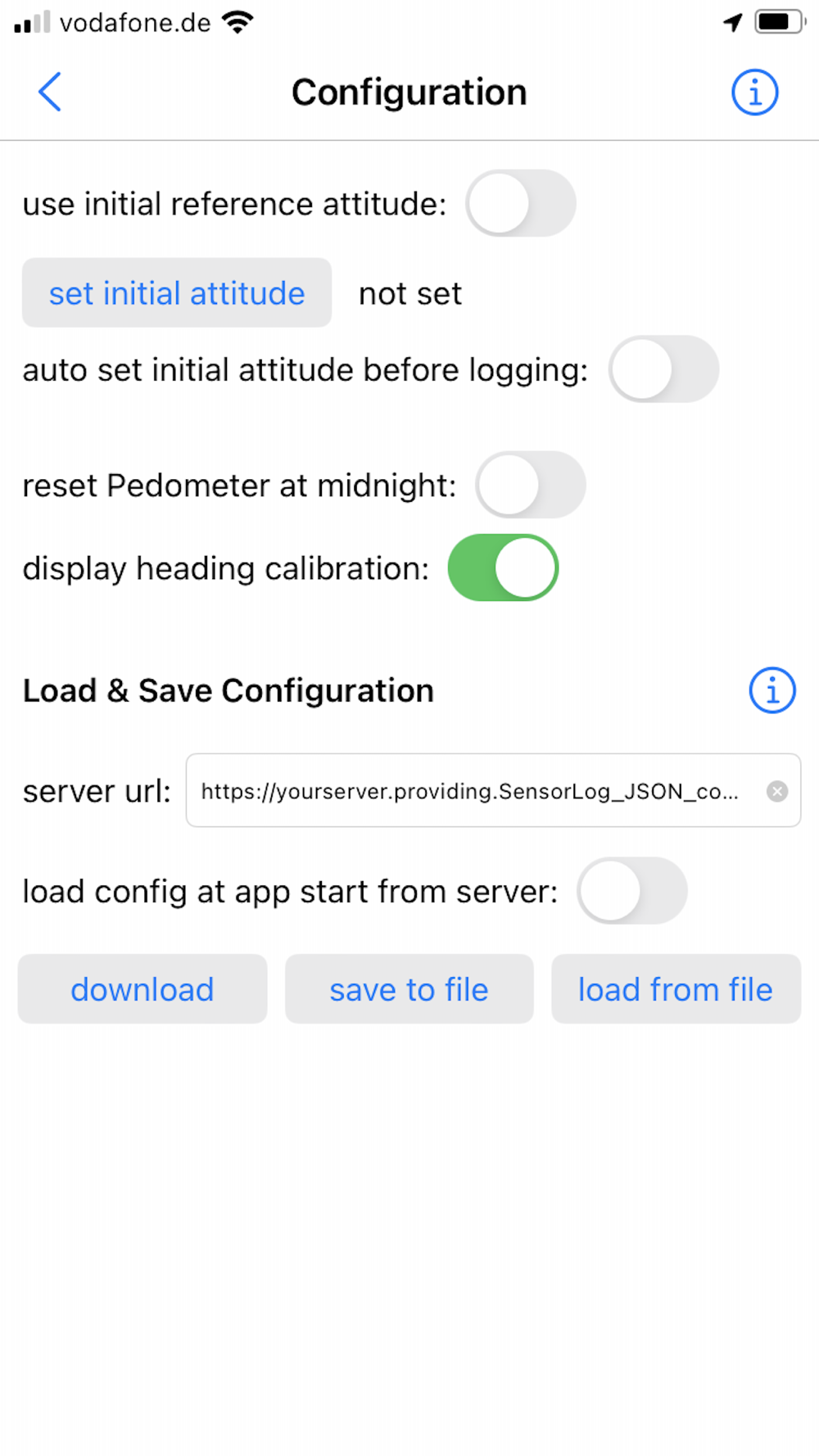Turn on reset Pedometer at midnight
The width and height of the screenshot is (819, 1456).
click(x=531, y=485)
